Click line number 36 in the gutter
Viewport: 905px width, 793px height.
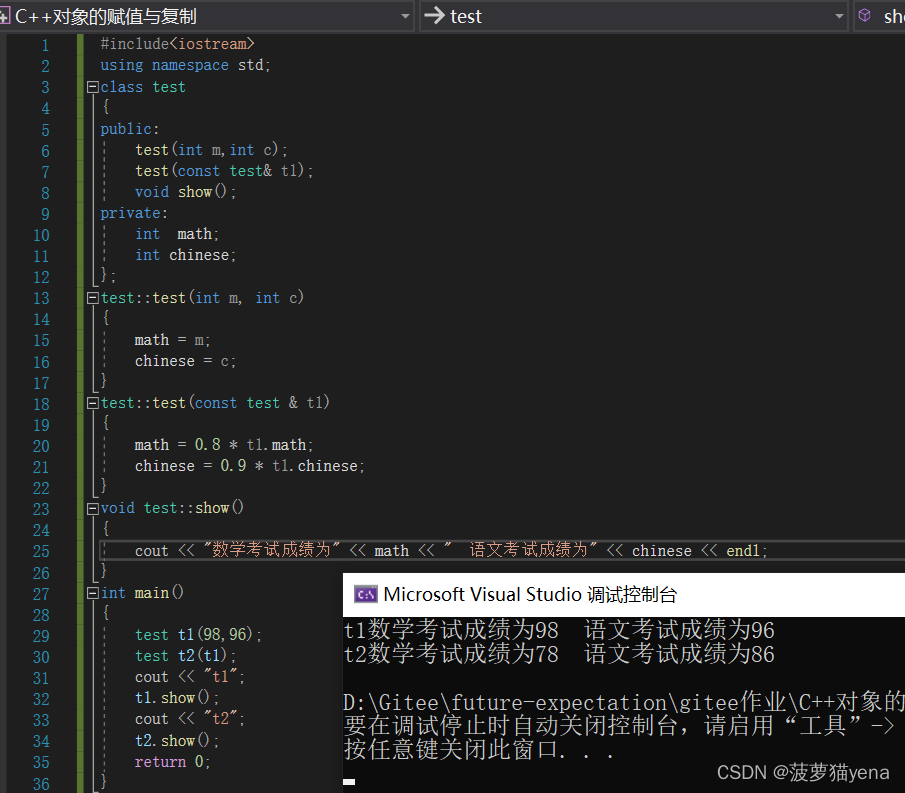[x=41, y=784]
